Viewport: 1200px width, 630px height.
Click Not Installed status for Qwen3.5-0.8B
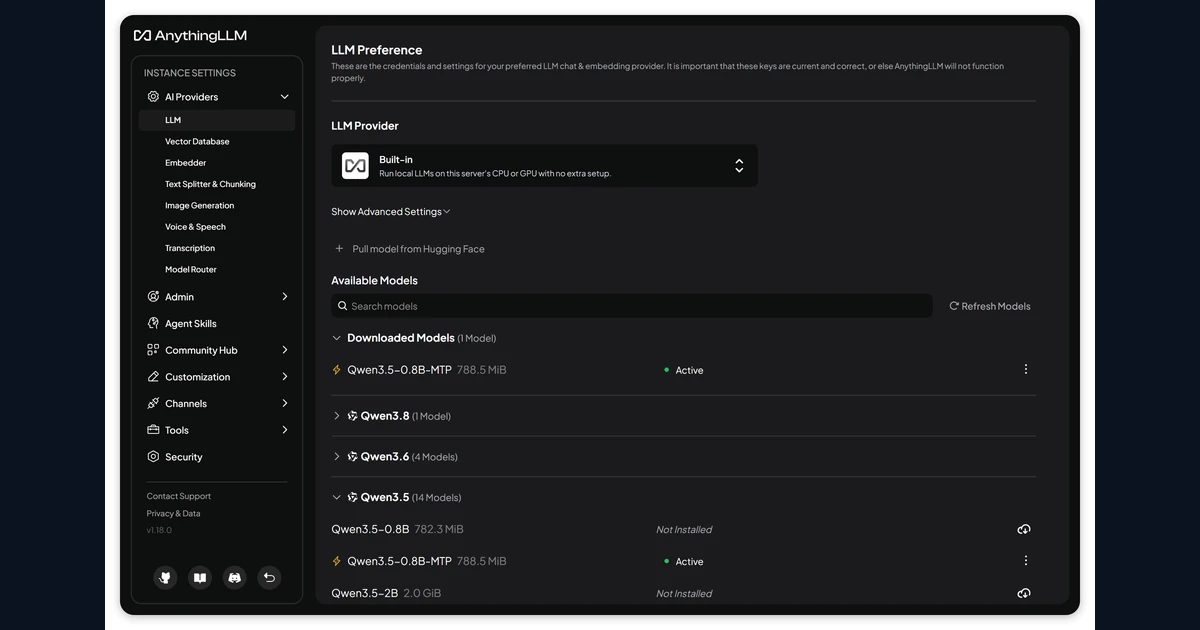[684, 530]
